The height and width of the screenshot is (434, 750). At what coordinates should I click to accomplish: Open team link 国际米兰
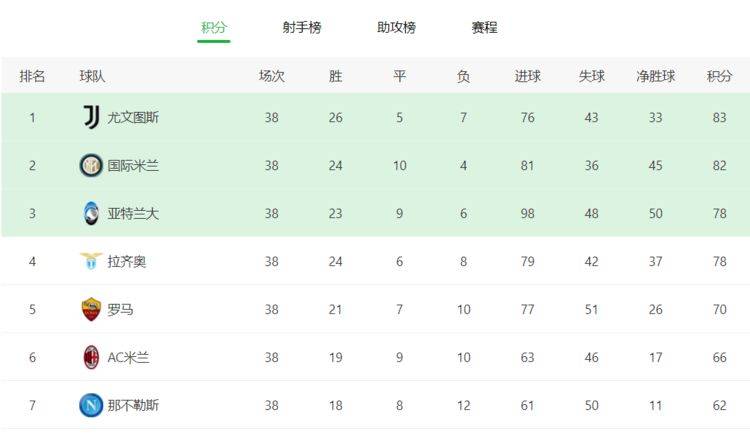pos(133,166)
